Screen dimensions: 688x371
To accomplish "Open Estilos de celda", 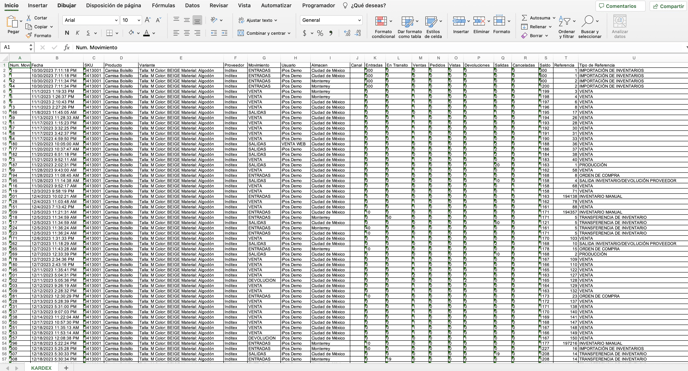I will tap(433, 27).
